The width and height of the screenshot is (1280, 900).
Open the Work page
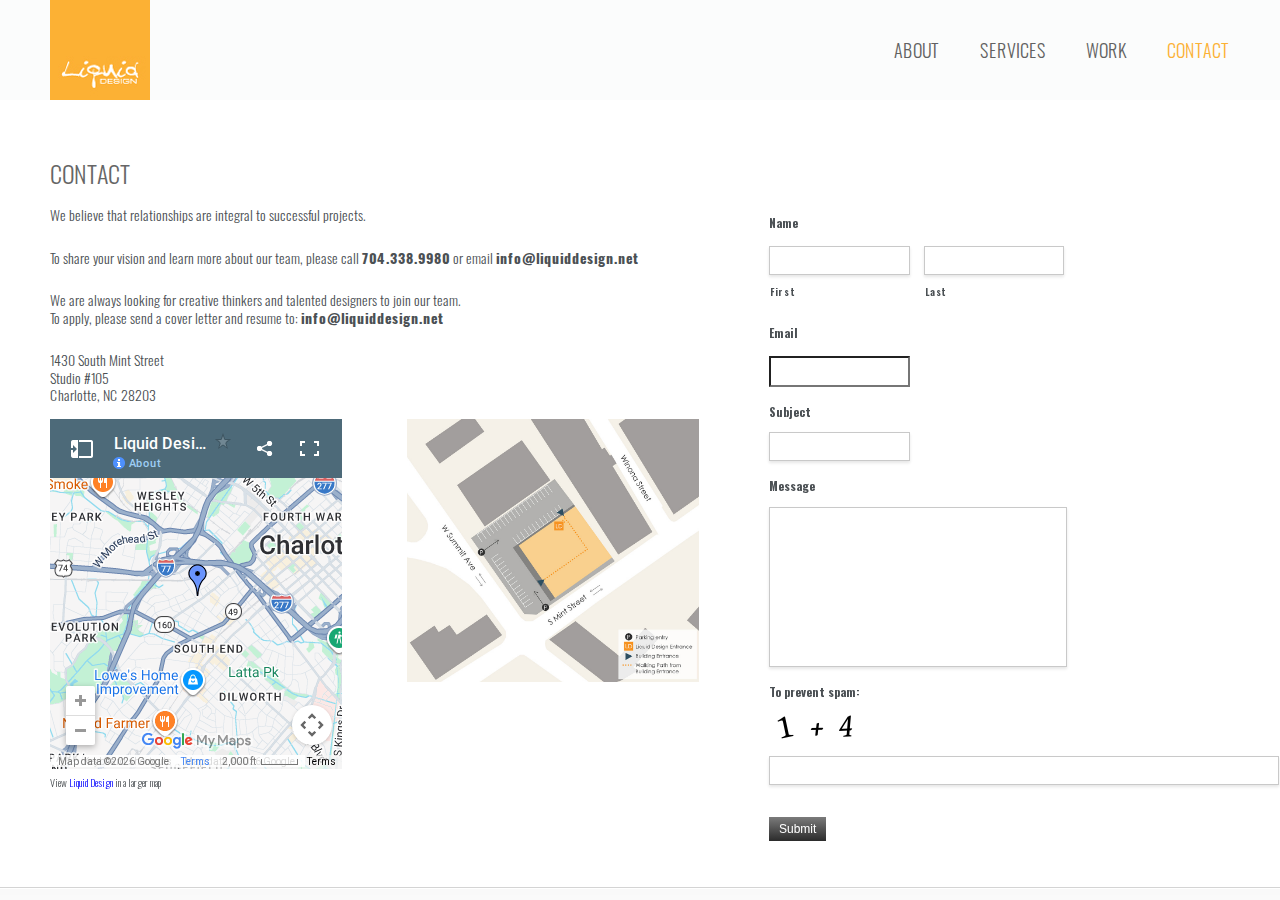(1106, 50)
